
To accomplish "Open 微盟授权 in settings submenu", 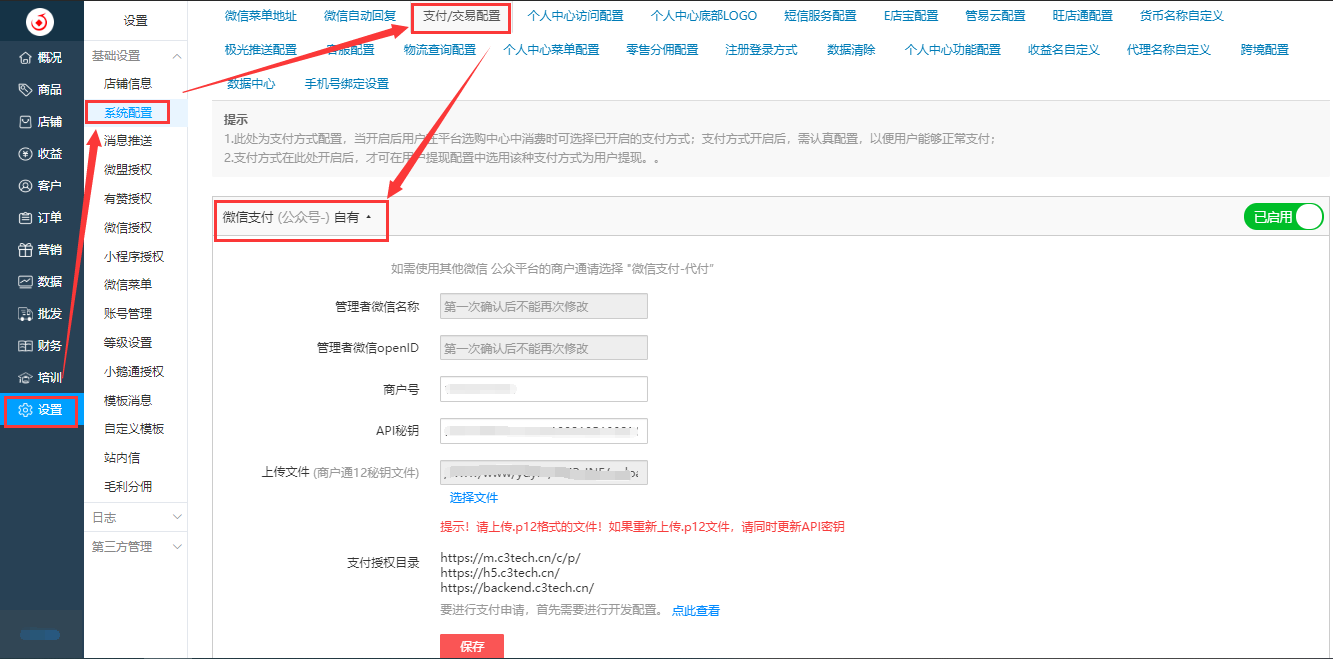I will (x=128, y=170).
